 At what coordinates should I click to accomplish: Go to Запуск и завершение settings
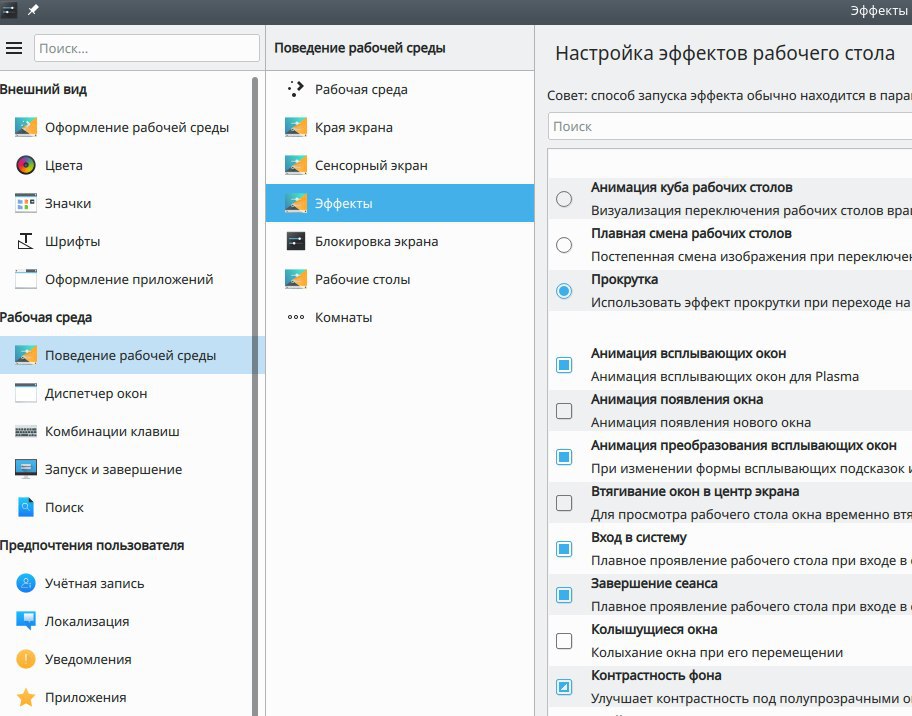tap(127, 469)
